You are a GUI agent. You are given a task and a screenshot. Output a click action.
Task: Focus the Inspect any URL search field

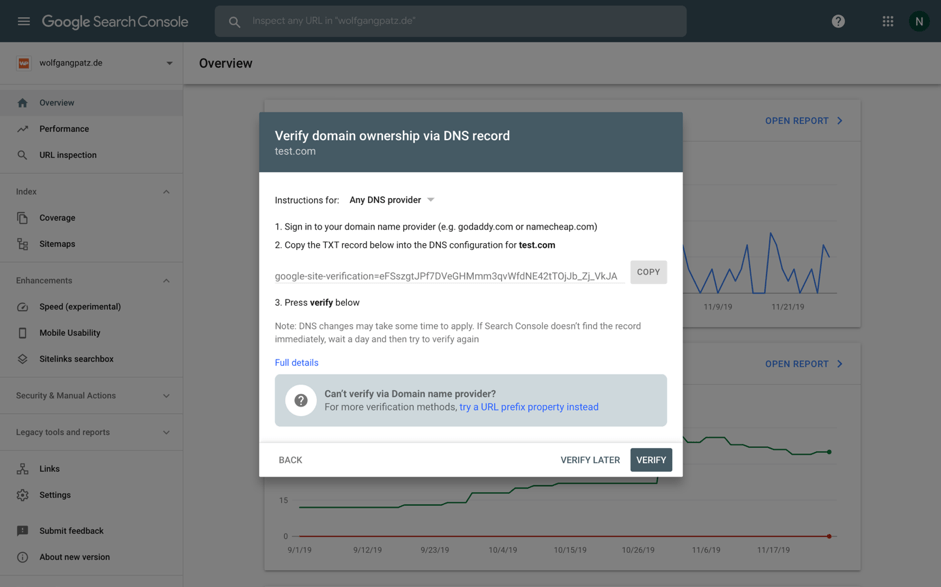point(451,22)
